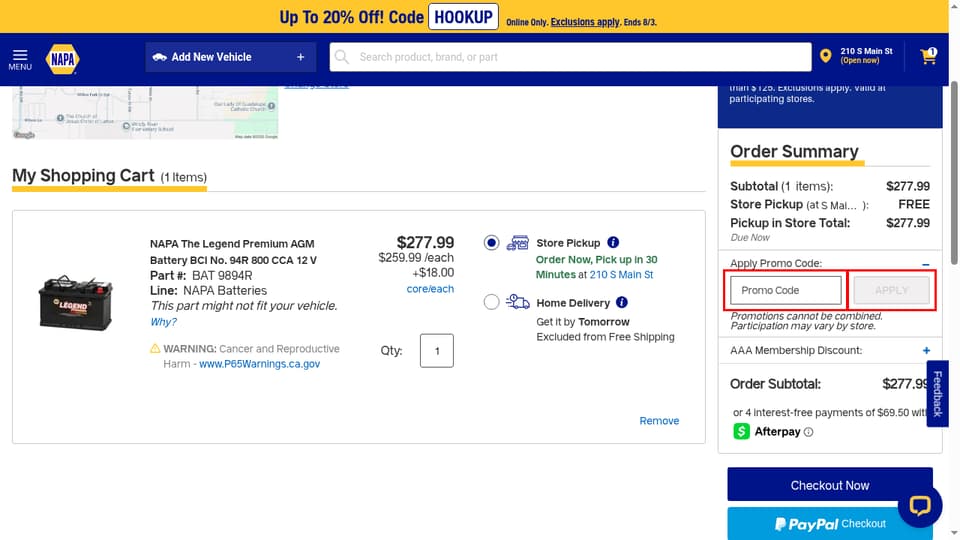Click the Order Summary heading
This screenshot has height=540, width=960.
tap(794, 151)
